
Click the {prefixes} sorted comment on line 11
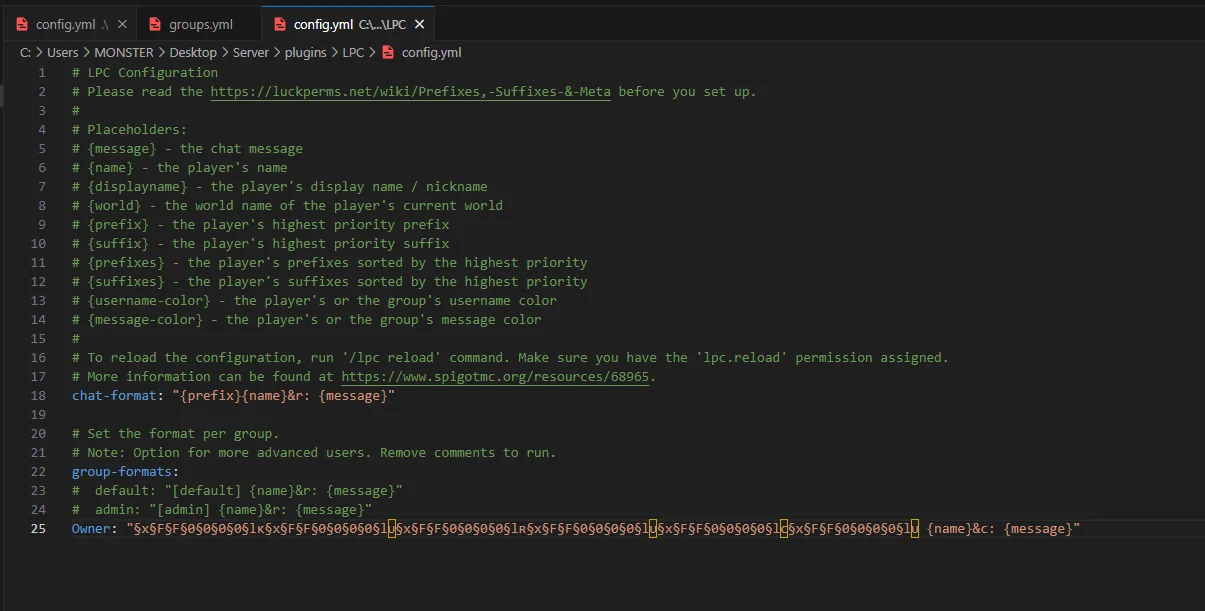(330, 262)
